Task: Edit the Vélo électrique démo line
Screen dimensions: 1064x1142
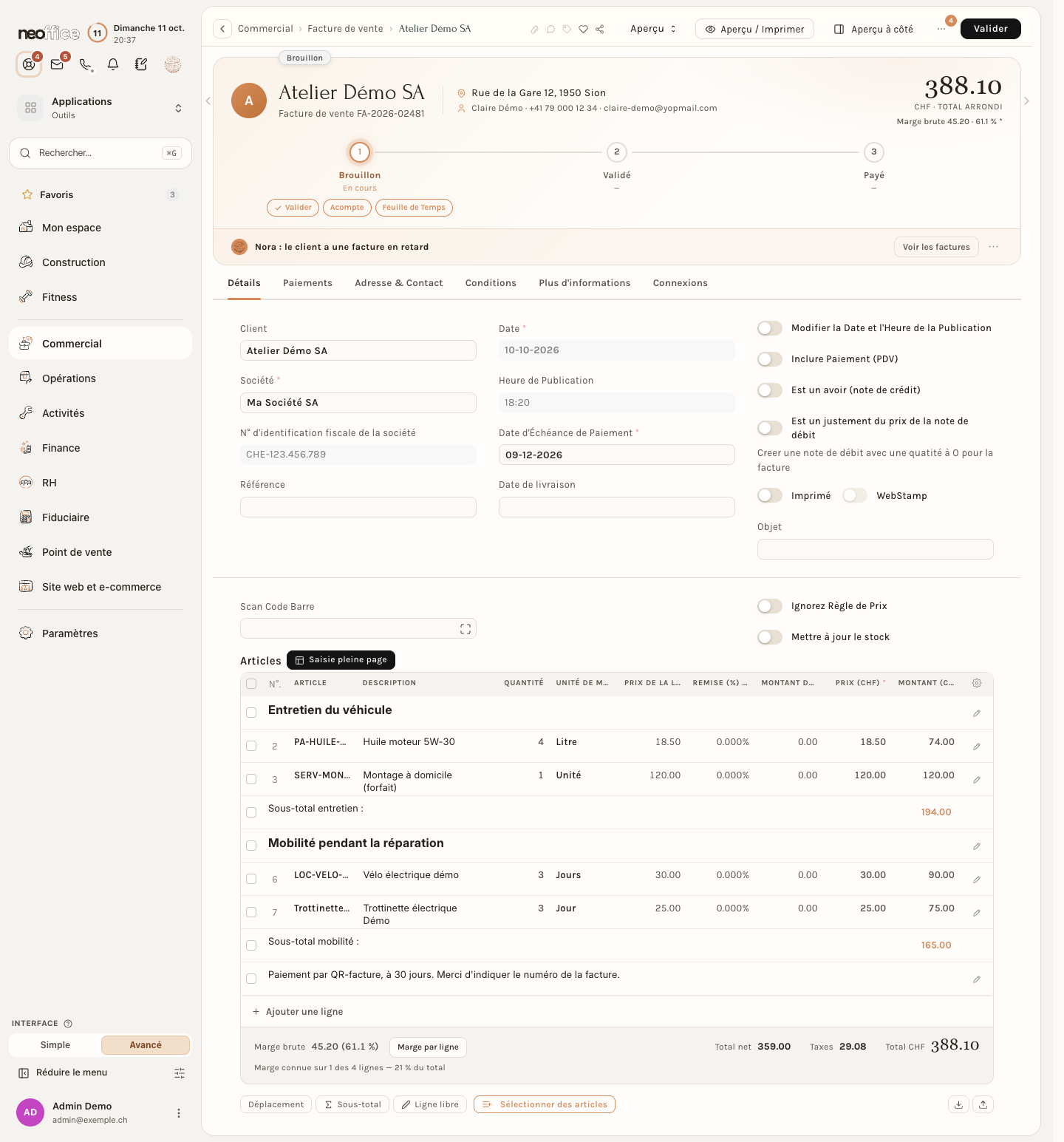Action: point(977,880)
